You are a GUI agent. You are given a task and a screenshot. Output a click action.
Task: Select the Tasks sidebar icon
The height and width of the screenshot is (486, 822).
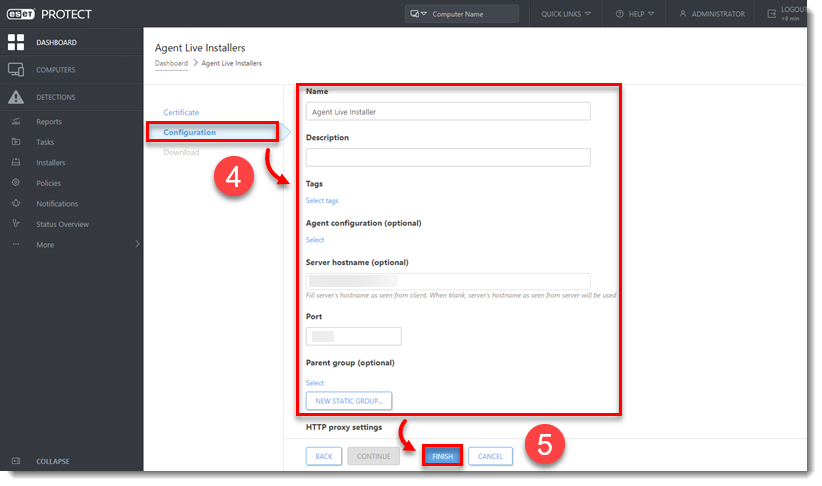click(15, 142)
